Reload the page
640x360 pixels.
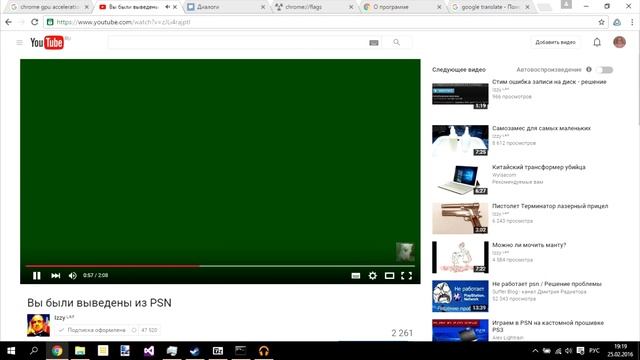tap(35, 22)
